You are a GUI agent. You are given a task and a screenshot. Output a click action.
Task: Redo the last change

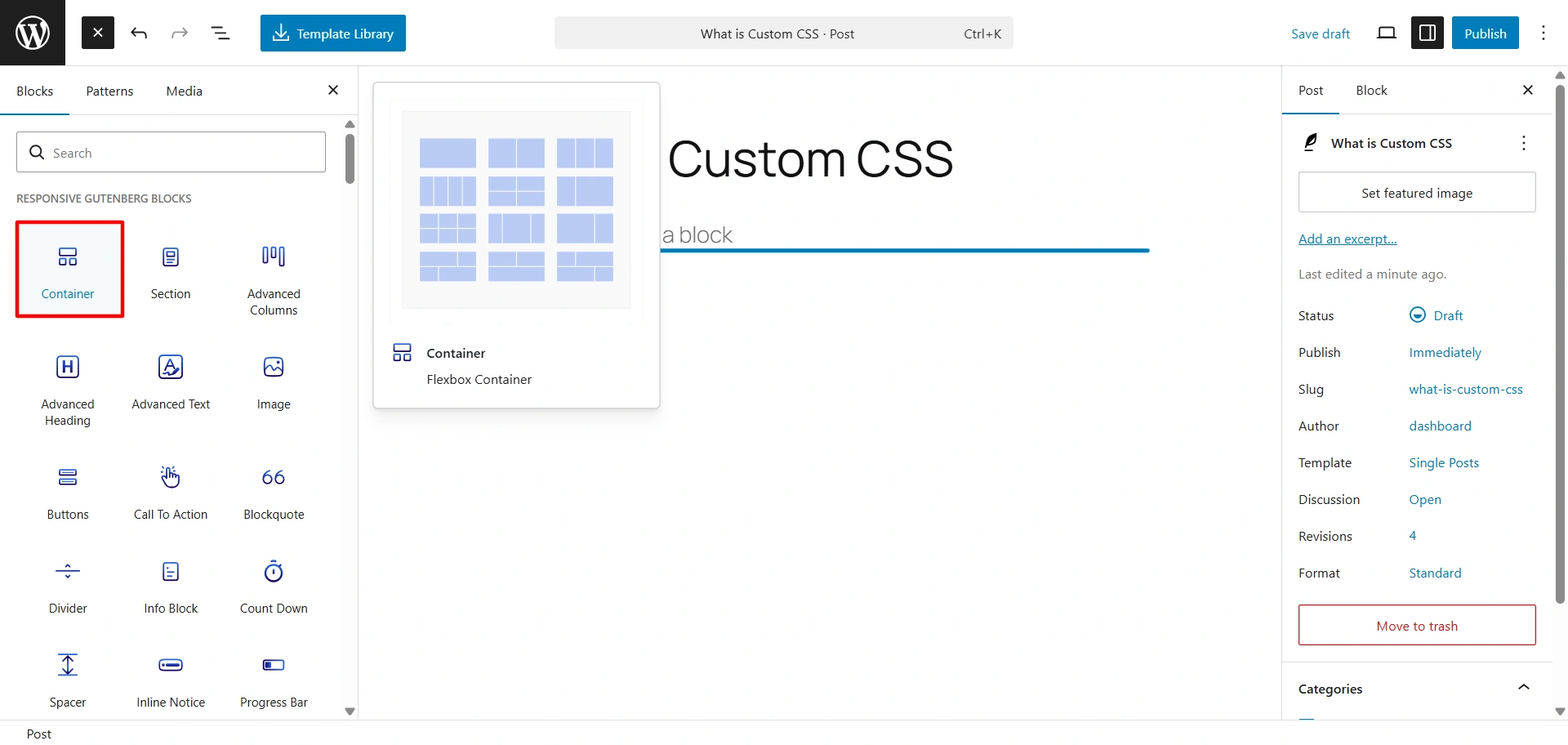pyautogui.click(x=180, y=33)
